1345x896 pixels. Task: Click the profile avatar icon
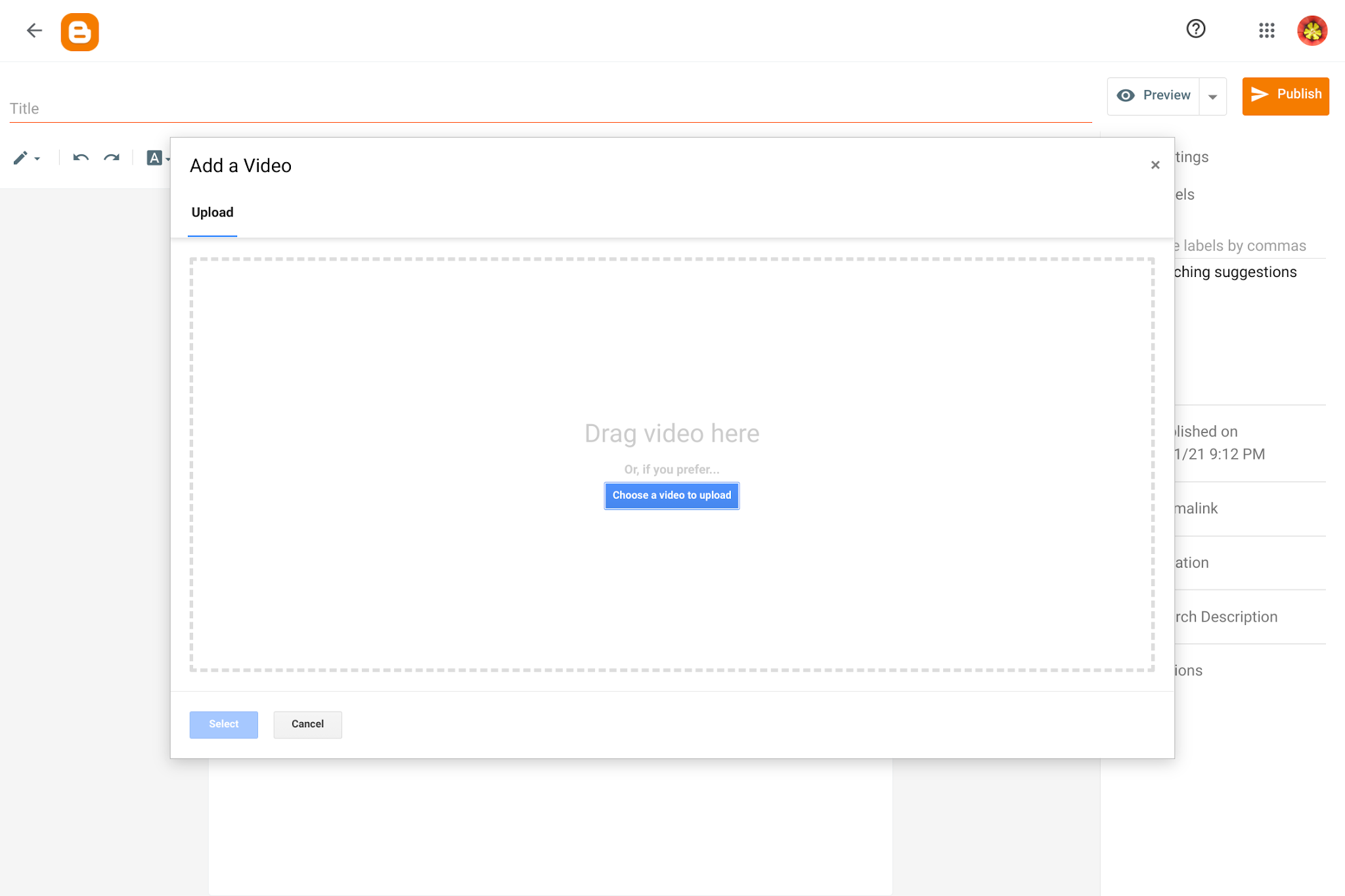click(x=1312, y=30)
